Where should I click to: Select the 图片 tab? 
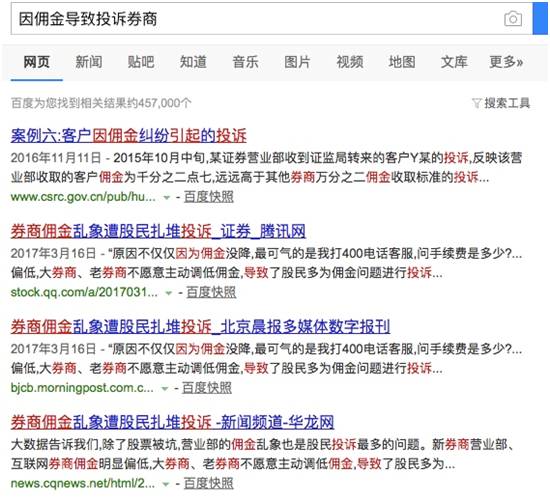point(297,62)
